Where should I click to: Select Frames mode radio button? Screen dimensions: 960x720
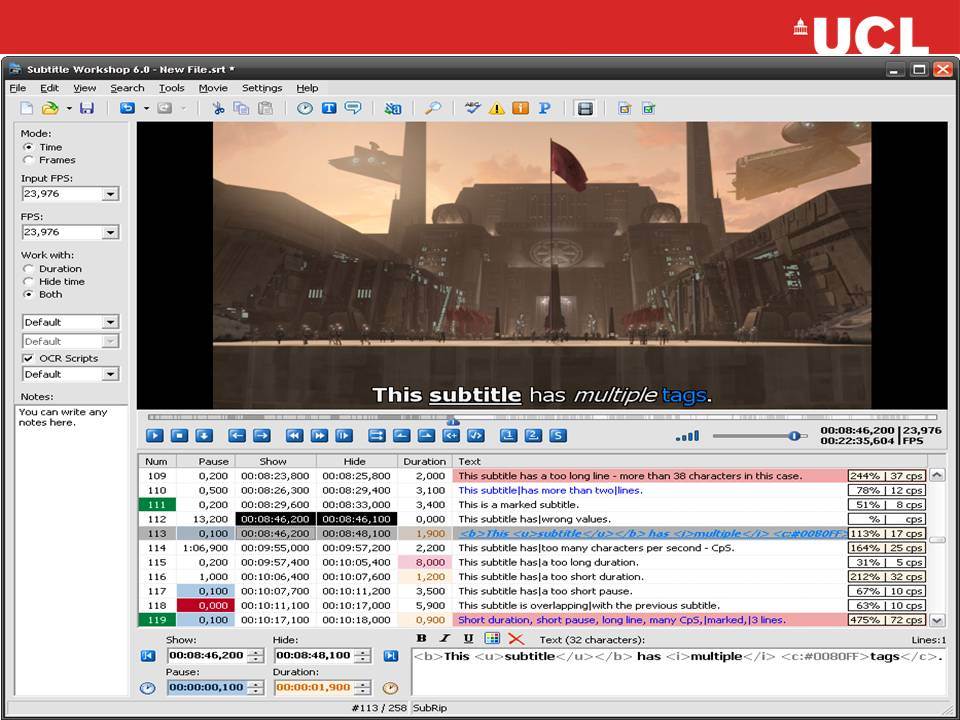[28, 160]
